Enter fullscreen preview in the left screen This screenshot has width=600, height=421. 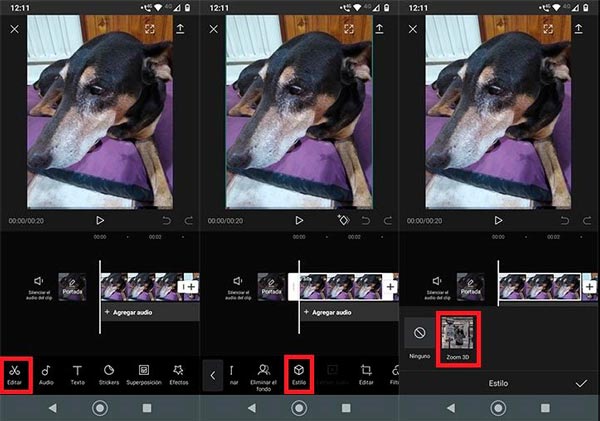(x=150, y=29)
